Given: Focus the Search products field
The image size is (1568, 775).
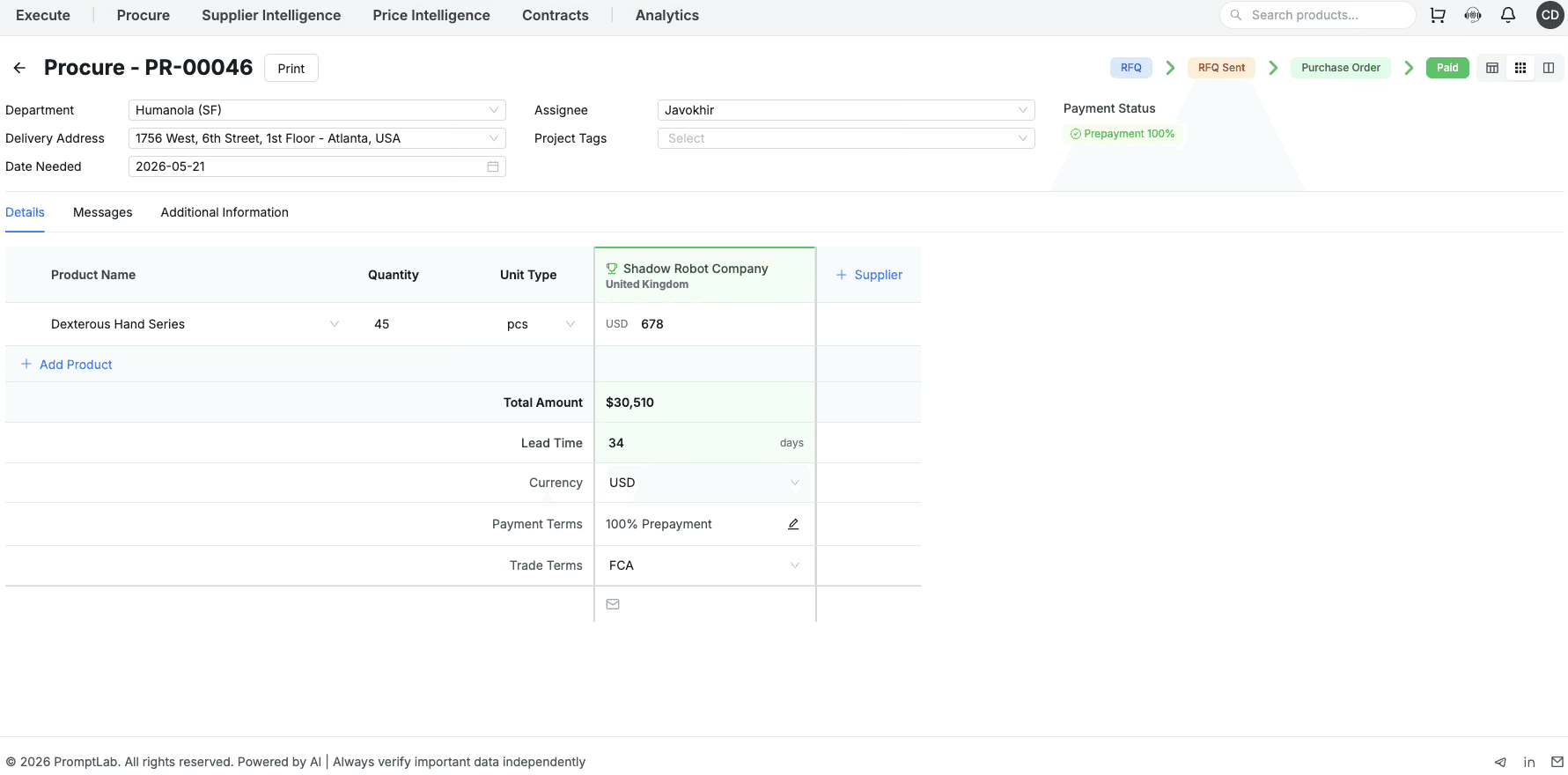Looking at the screenshot, I should click(1325, 15).
